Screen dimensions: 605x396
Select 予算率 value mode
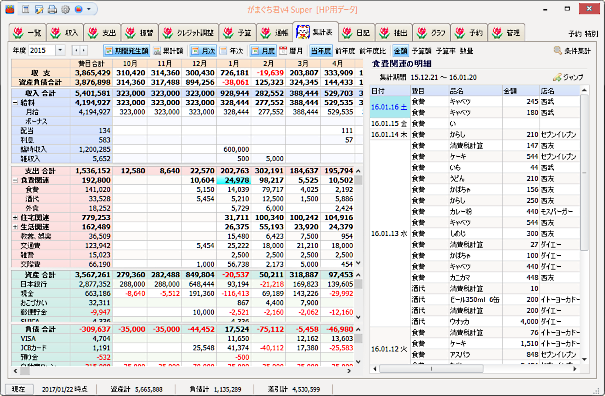point(445,51)
